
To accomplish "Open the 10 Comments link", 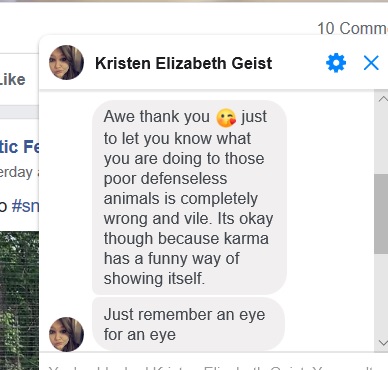I will (x=352, y=28).
